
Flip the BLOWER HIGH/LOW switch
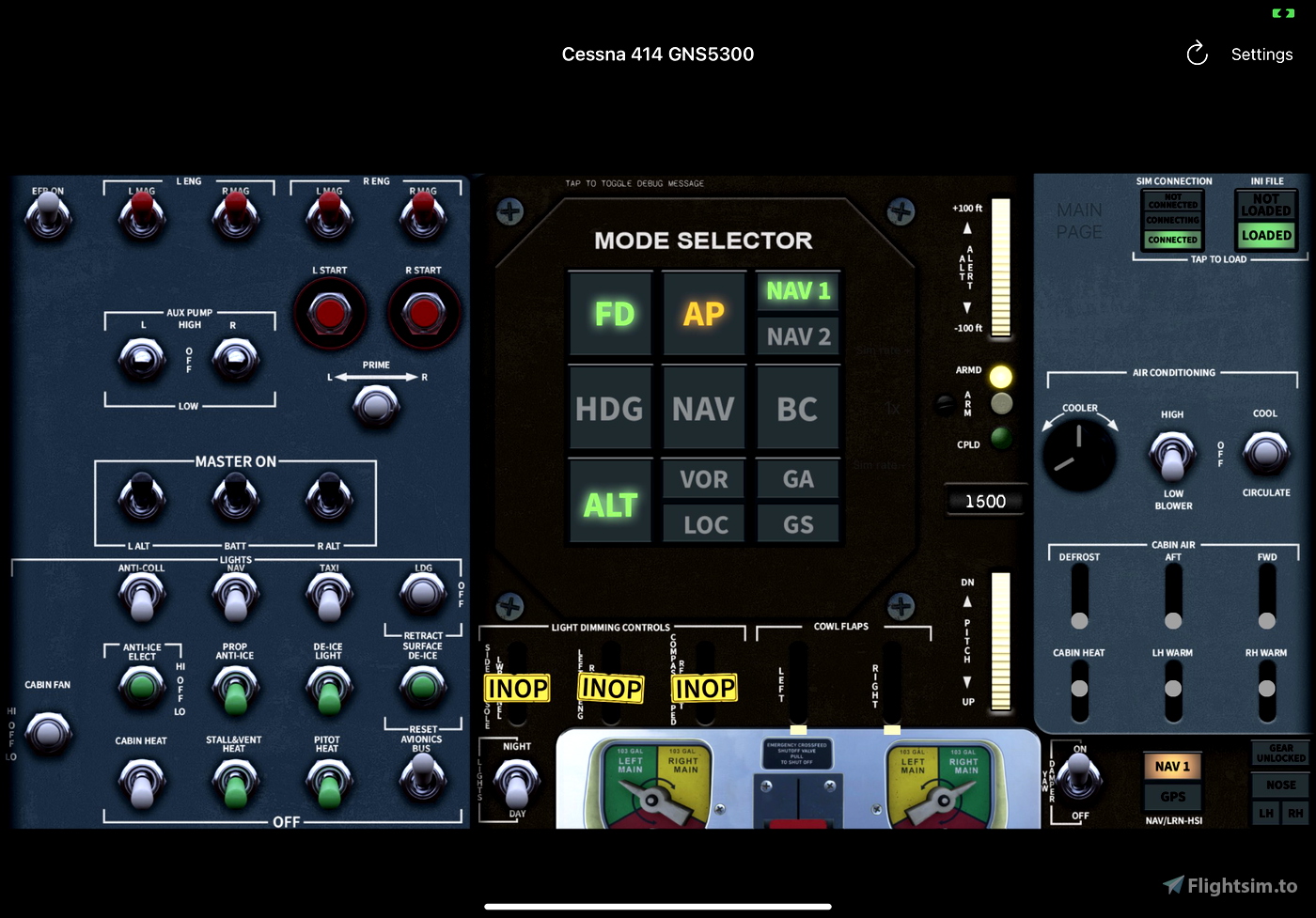[1172, 456]
